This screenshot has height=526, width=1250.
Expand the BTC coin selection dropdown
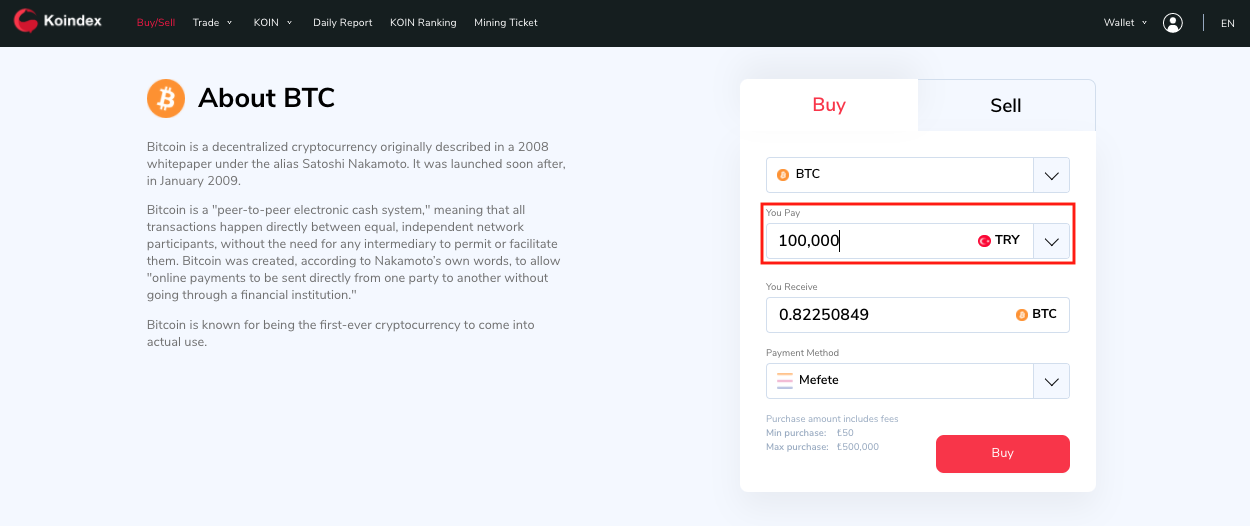click(x=1051, y=176)
